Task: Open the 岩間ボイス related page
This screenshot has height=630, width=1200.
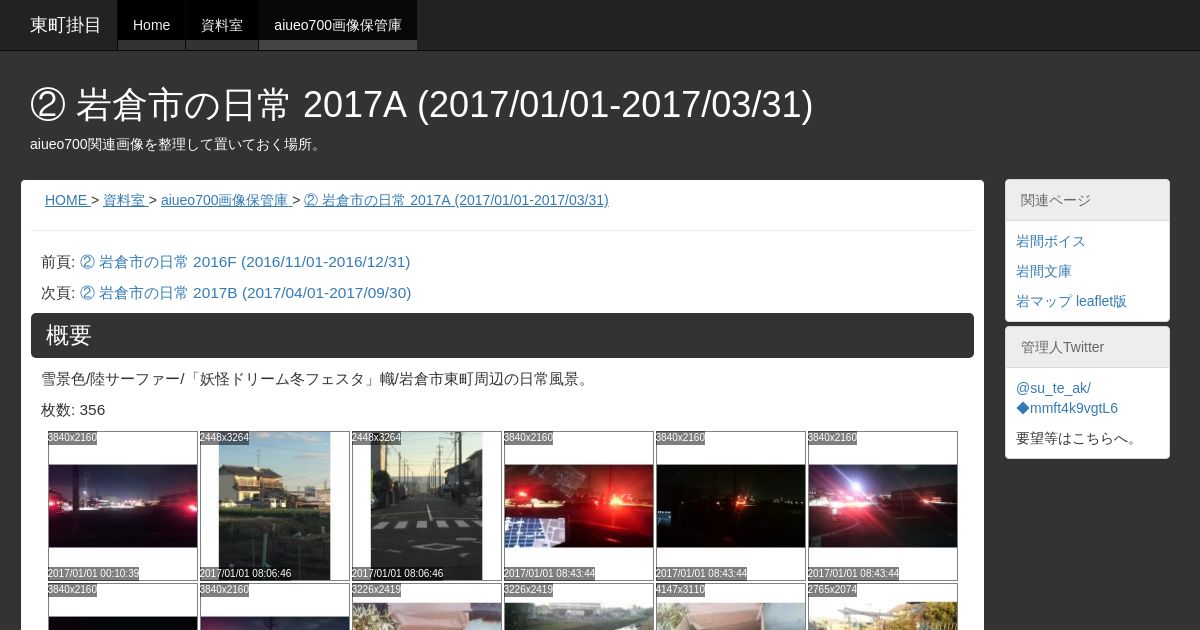Action: [1050, 241]
